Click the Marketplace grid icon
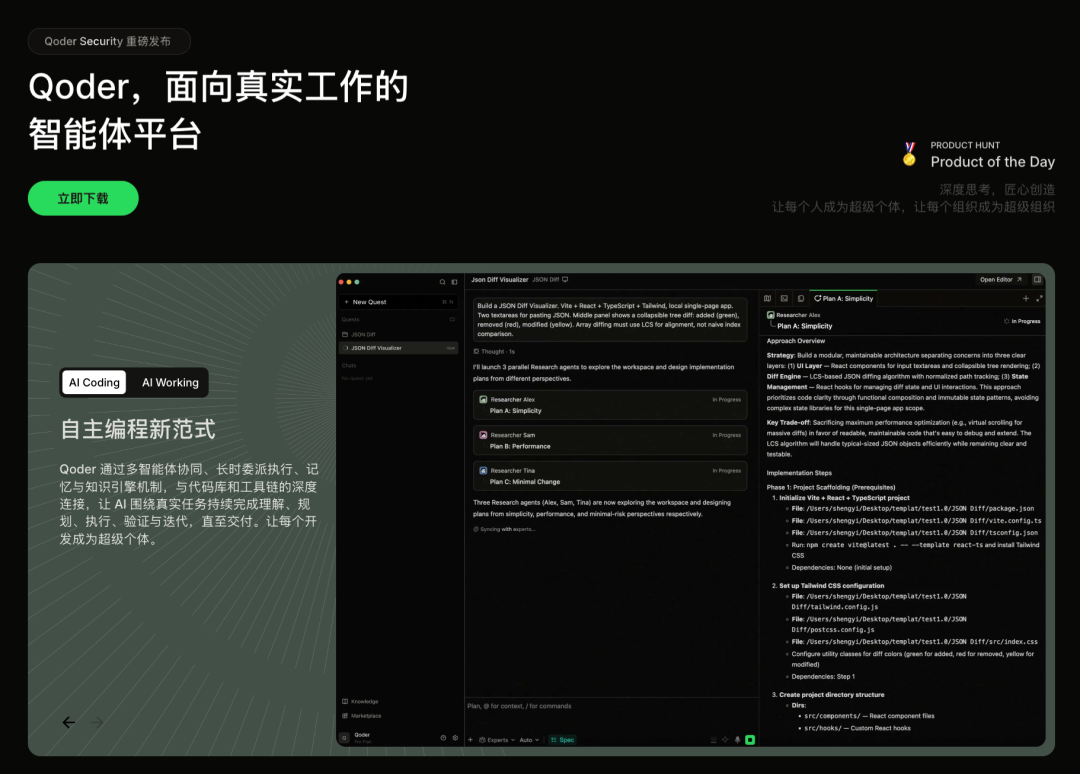The image size is (1080, 774). click(345, 716)
